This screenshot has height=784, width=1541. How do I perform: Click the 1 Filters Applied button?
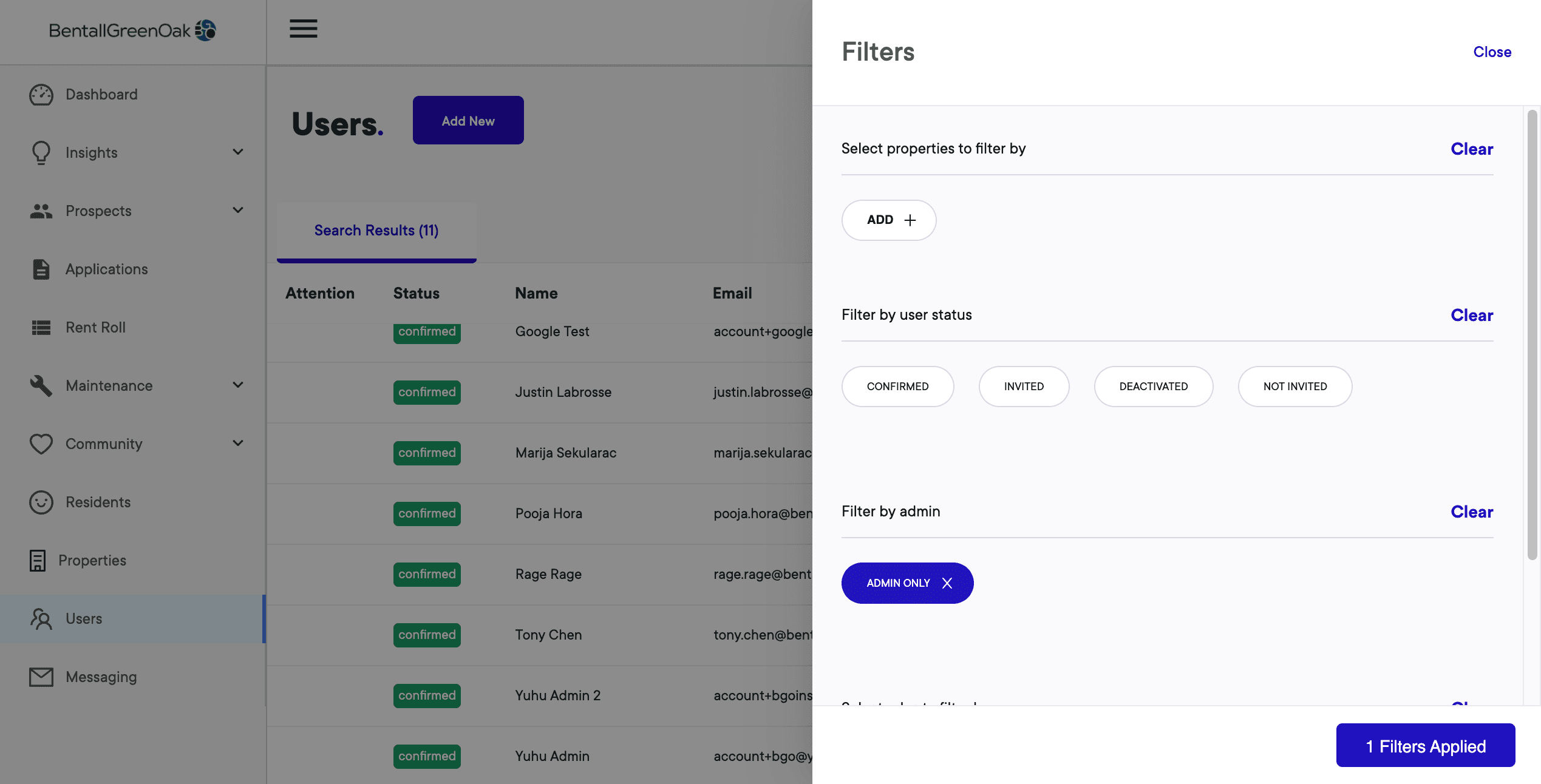point(1426,746)
